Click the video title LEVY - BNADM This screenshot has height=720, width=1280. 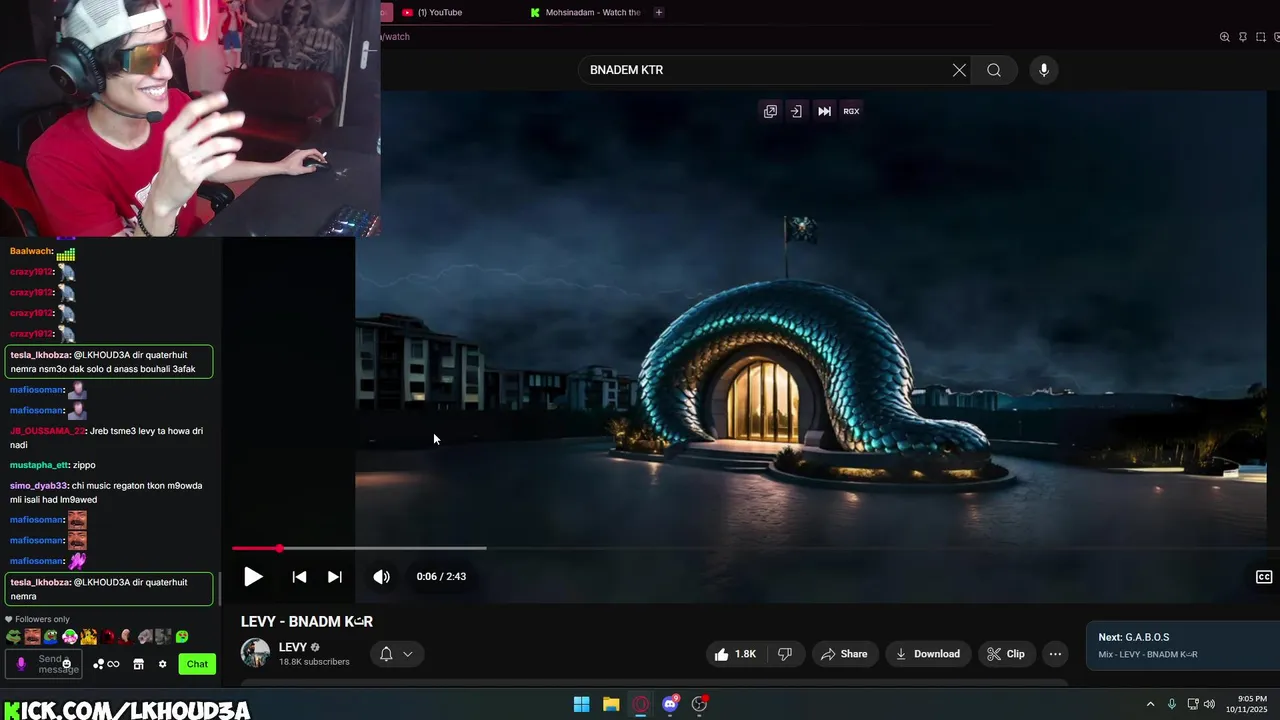click(307, 621)
